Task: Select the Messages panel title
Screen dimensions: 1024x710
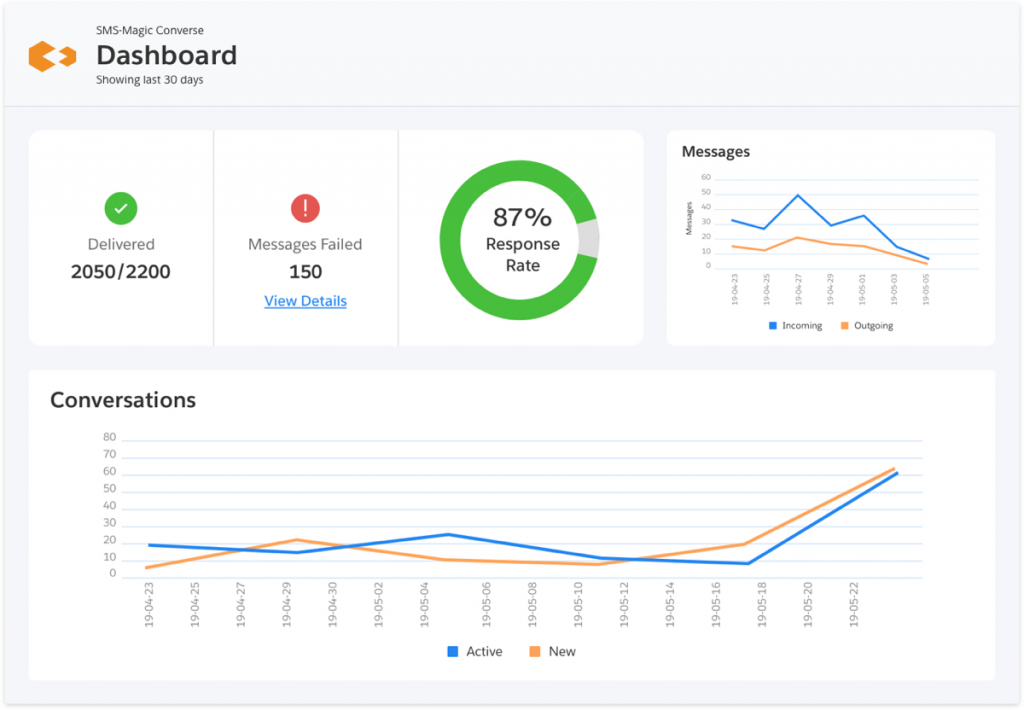Action: 716,151
